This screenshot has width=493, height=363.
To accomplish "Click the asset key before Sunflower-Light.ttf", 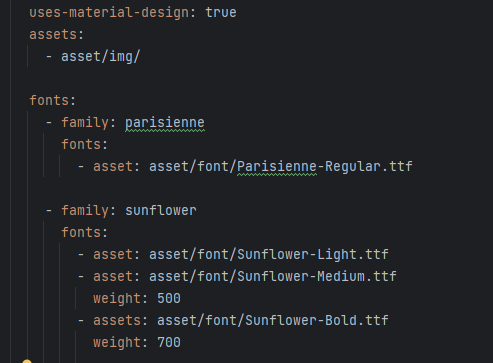I will [113, 254].
